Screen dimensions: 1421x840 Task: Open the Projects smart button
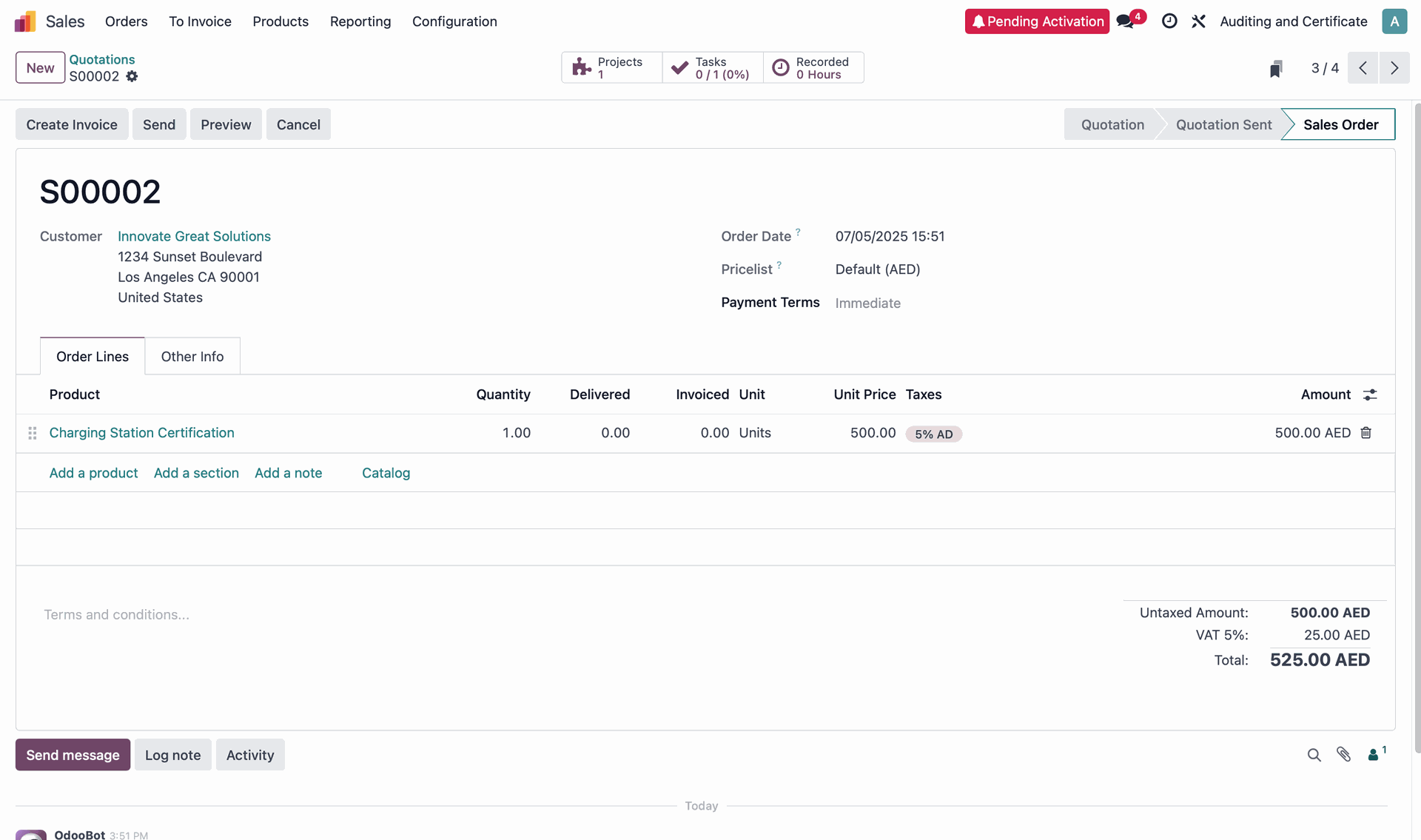coord(611,68)
